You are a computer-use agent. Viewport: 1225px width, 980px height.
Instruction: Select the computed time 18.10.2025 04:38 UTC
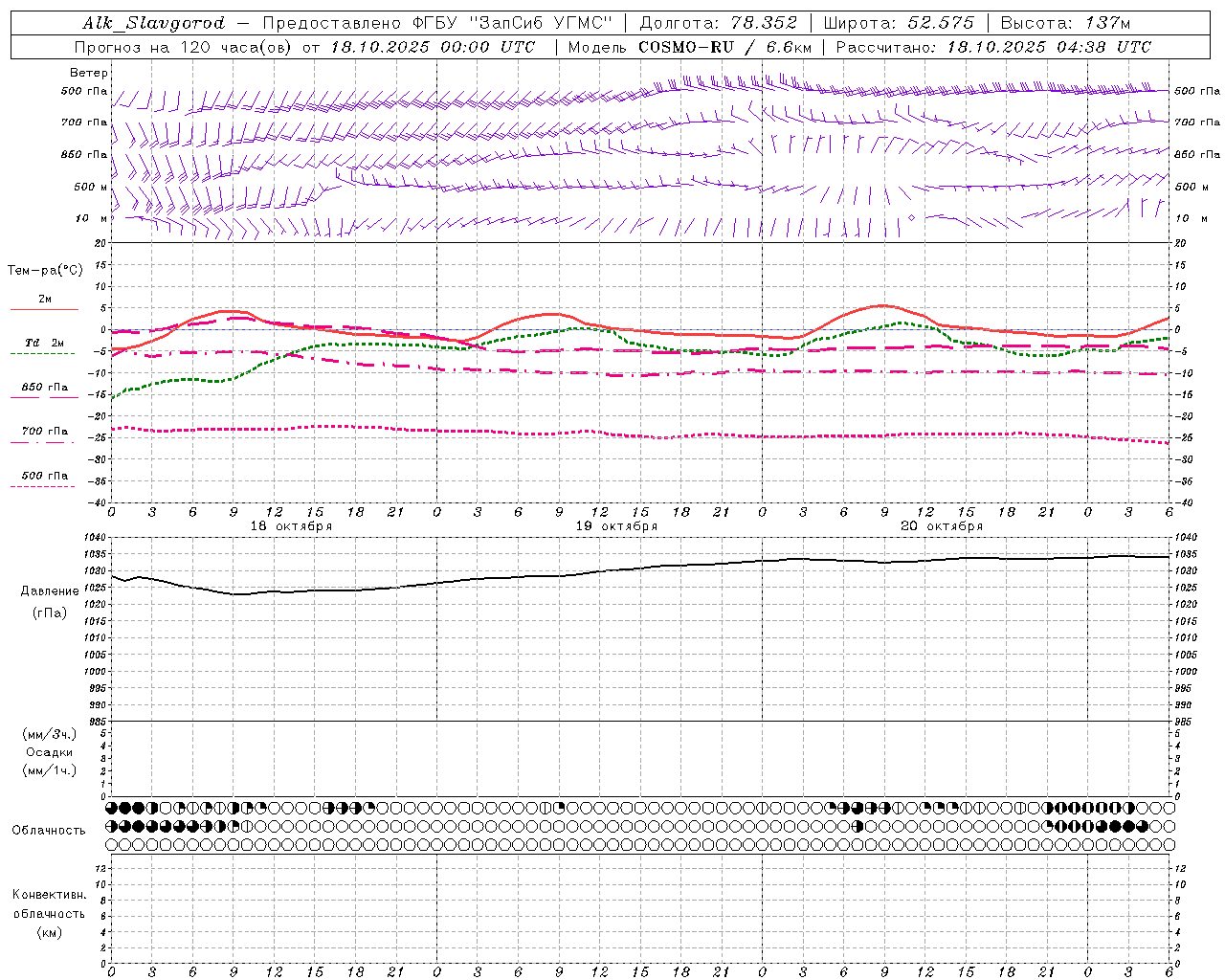1049,47
